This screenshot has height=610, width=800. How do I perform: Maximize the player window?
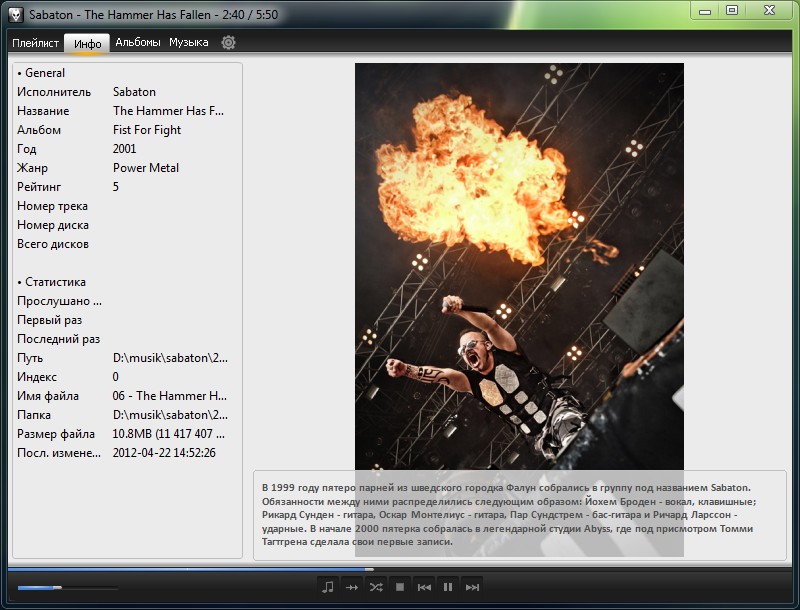pyautogui.click(x=732, y=11)
